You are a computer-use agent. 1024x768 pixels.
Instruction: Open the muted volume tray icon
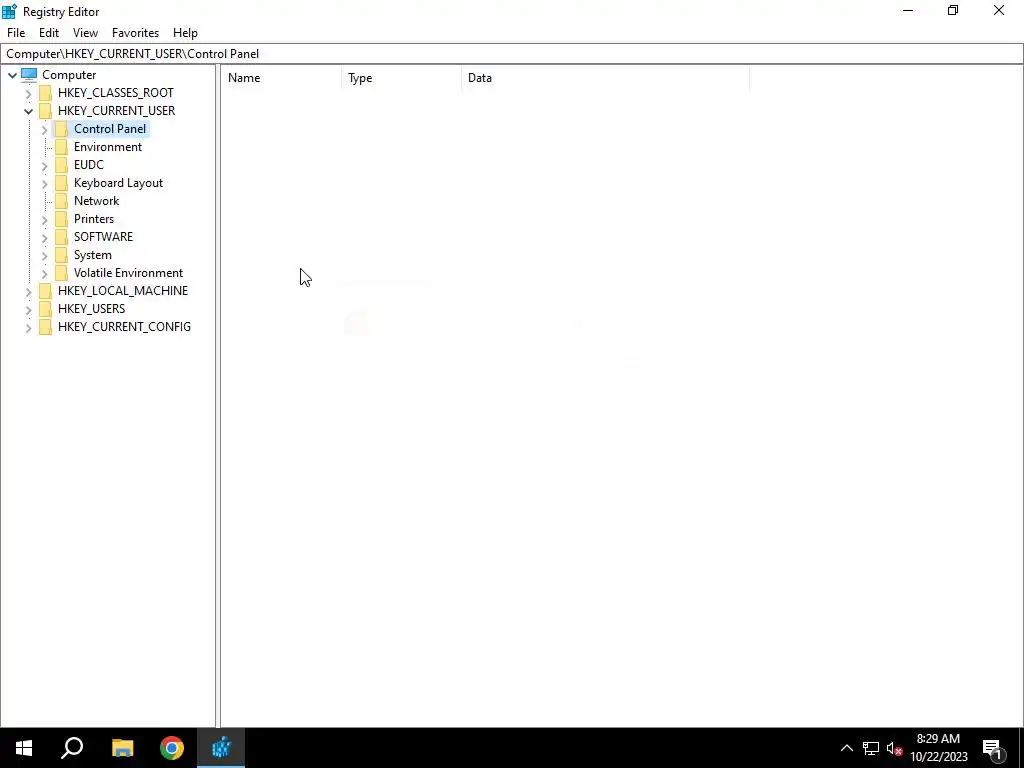click(x=895, y=748)
